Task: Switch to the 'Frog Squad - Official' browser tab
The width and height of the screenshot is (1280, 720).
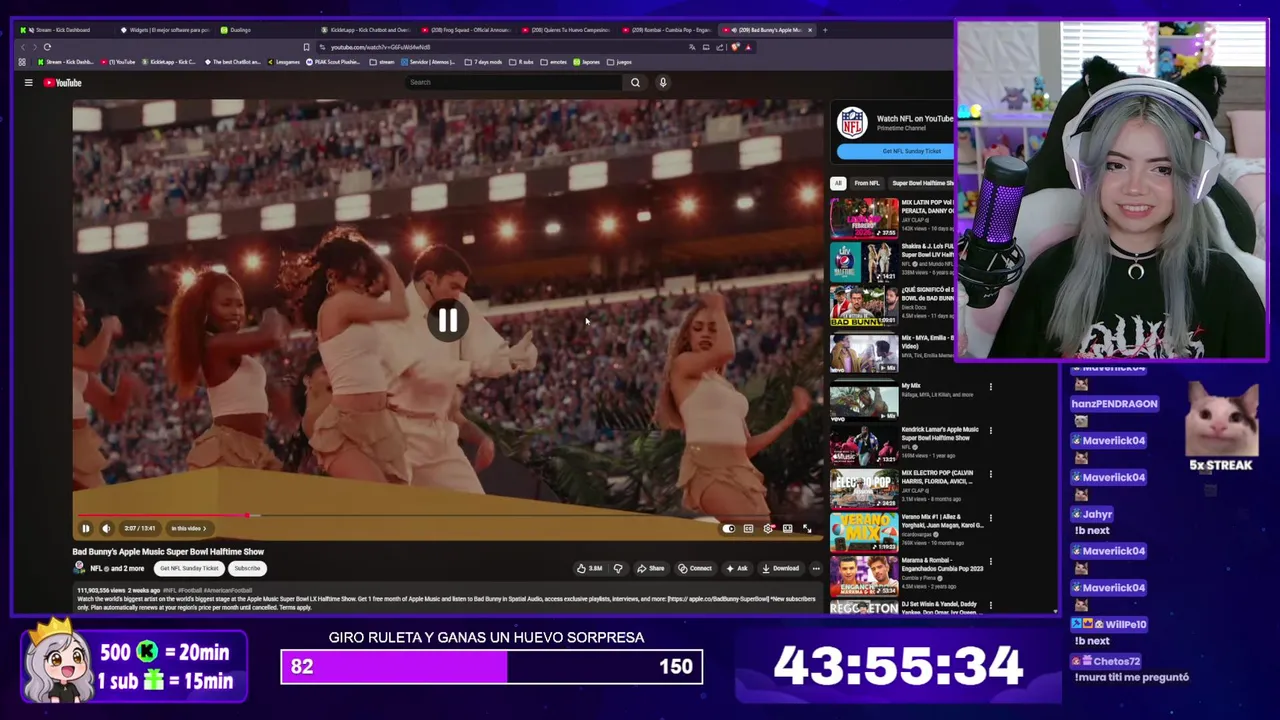Action: tap(468, 30)
